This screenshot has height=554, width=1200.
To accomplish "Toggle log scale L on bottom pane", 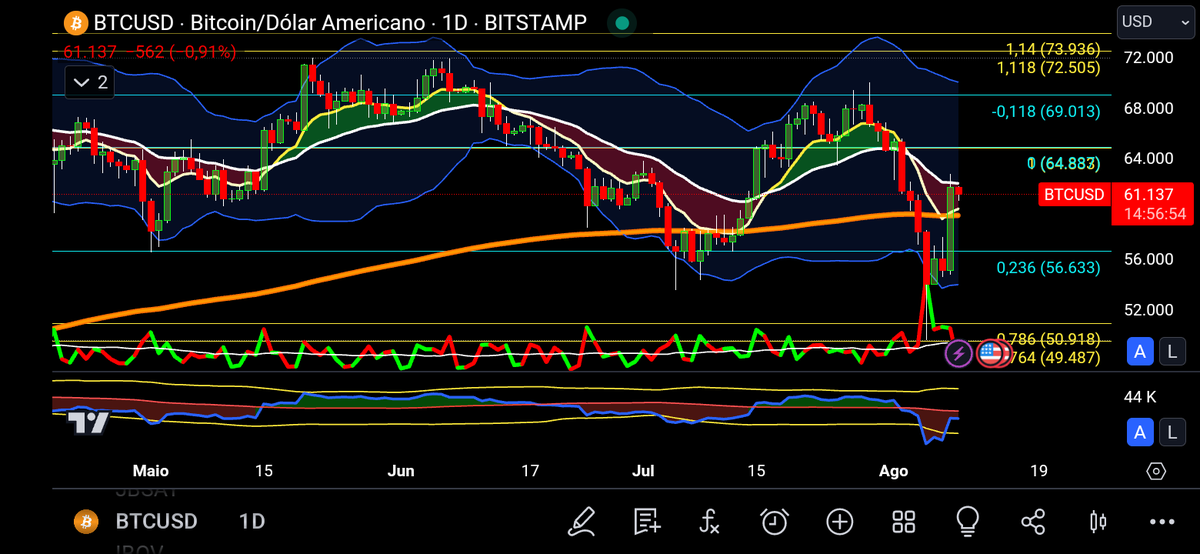I will [x=1172, y=432].
